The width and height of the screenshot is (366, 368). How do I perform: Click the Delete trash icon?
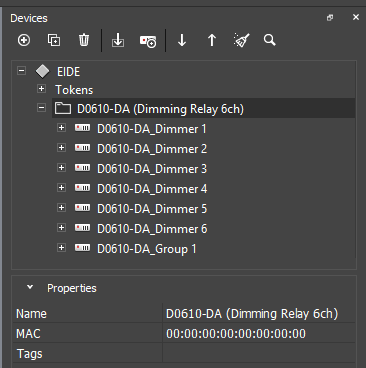click(84, 40)
